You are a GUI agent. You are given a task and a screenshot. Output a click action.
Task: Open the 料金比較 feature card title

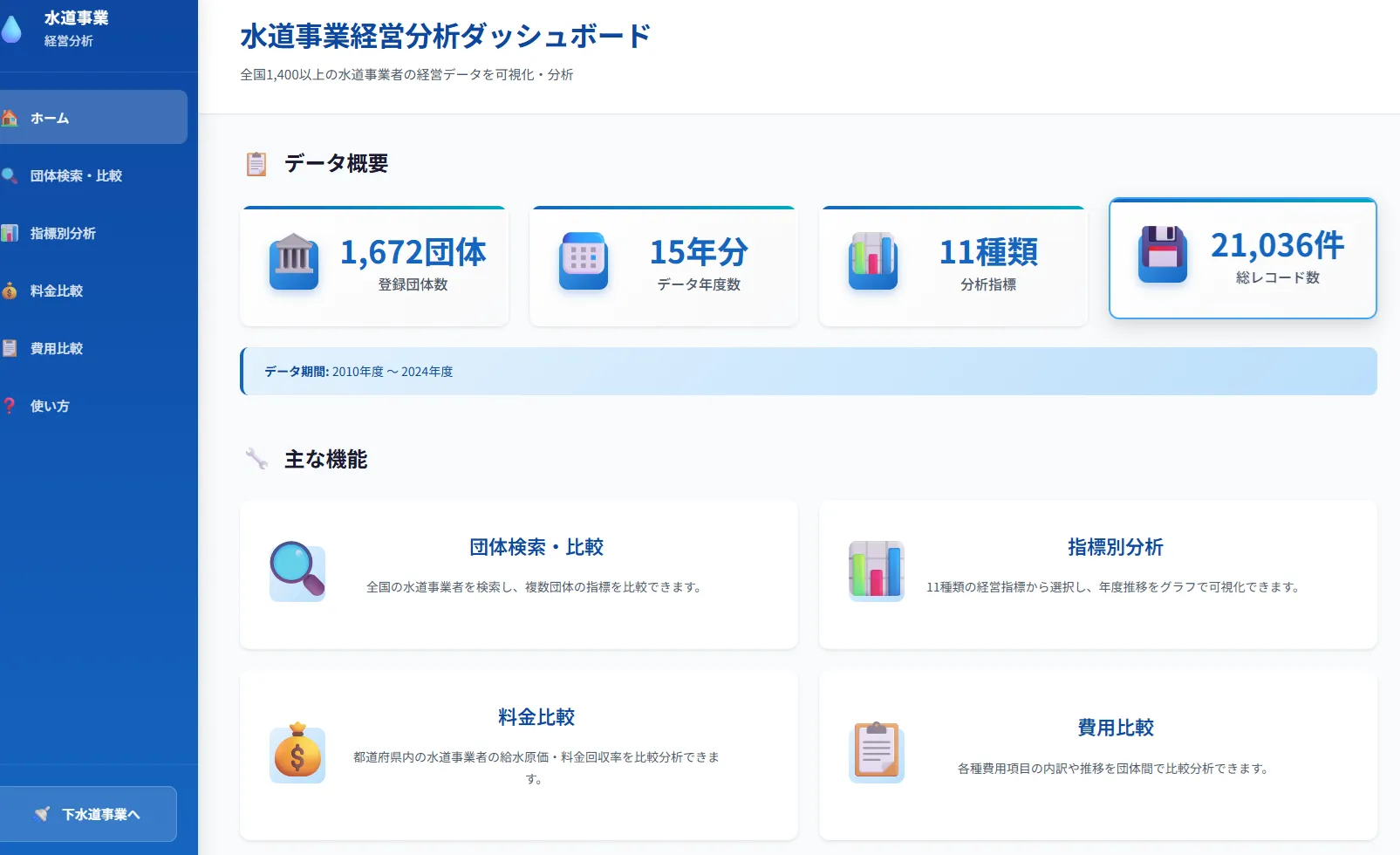[536, 717]
